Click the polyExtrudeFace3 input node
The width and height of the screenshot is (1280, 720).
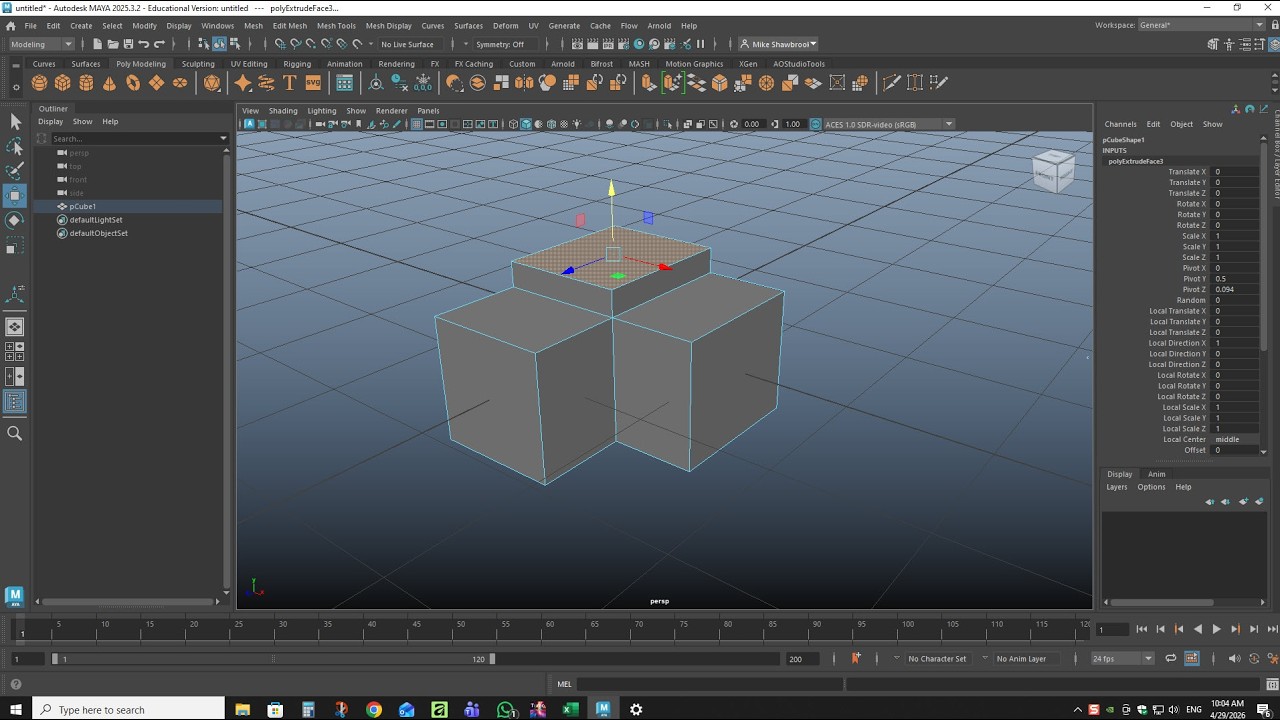point(1135,161)
